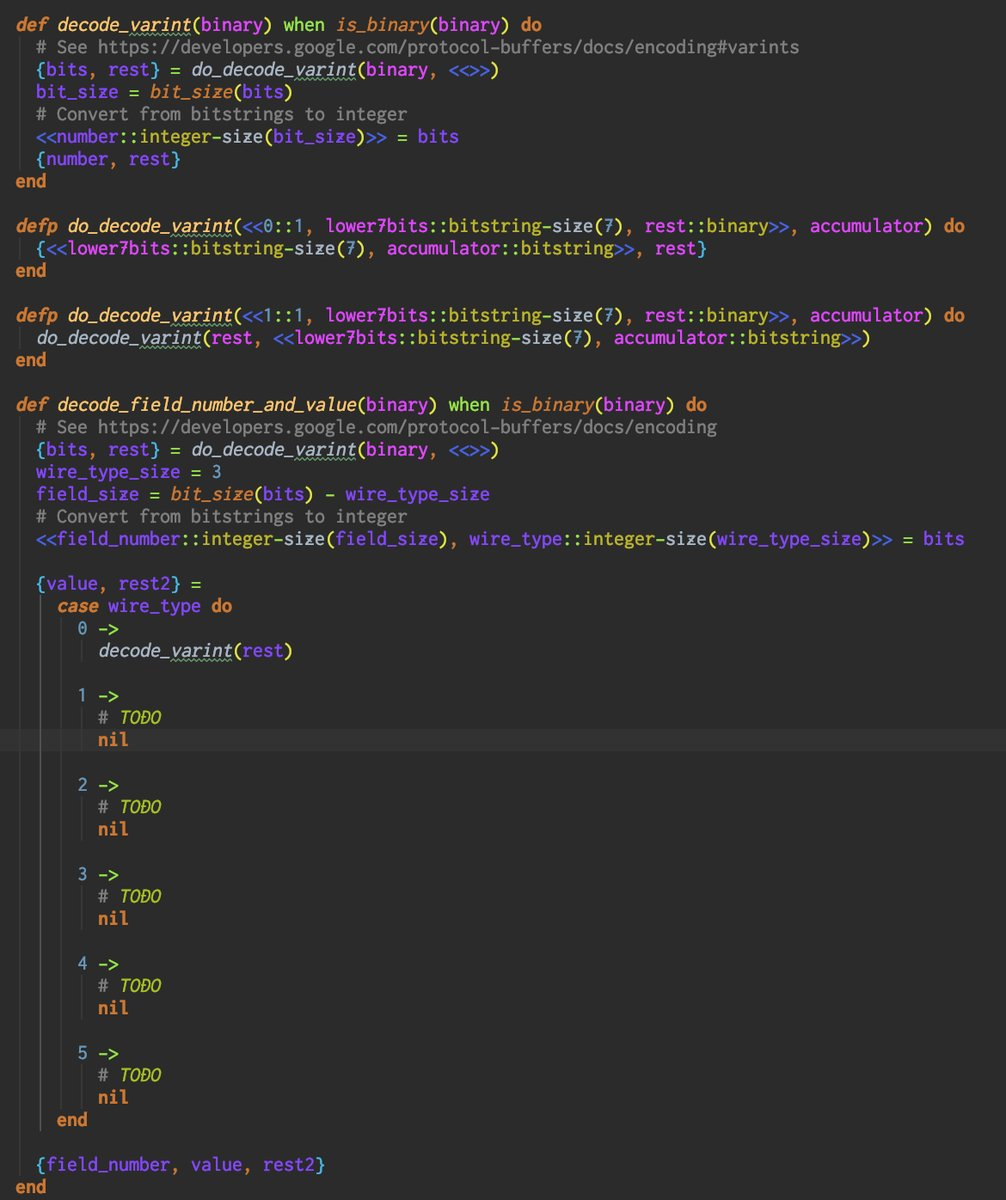Click the '<<1::1' pattern in do_decode_varint

[274, 315]
